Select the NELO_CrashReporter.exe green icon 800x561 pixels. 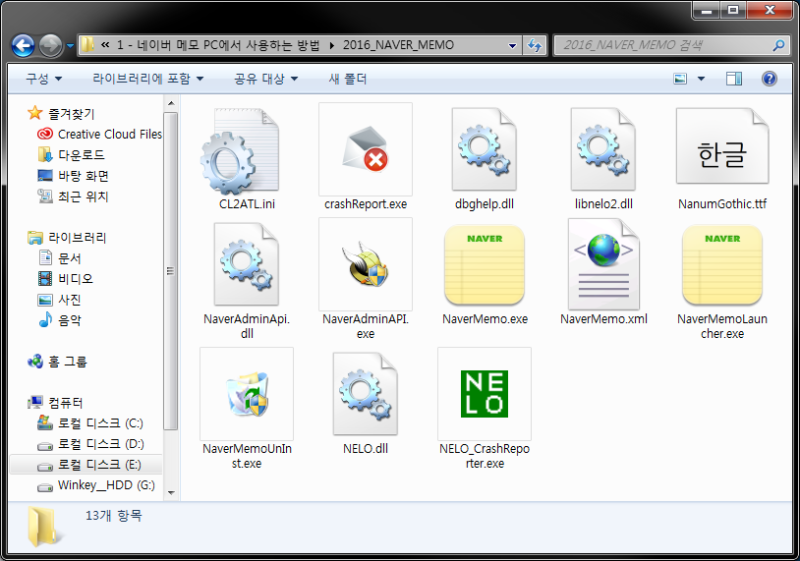click(x=484, y=394)
